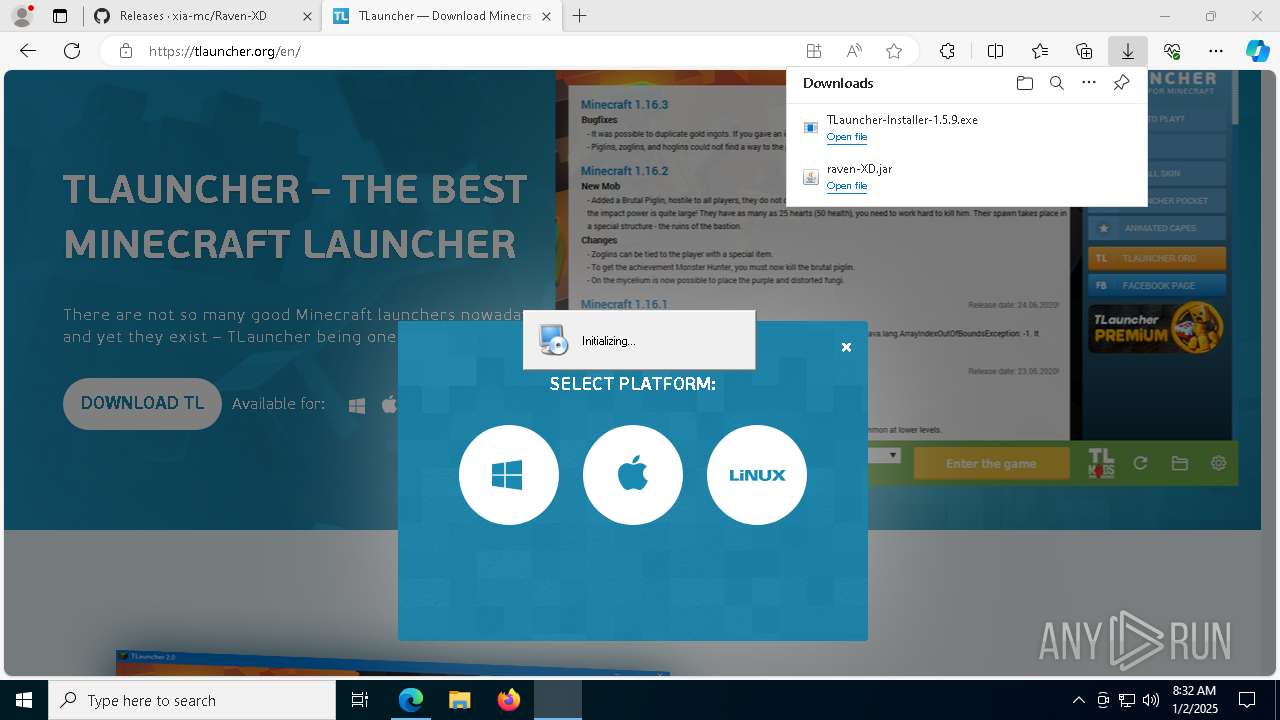Add this page to favorites star
Image resolution: width=1280 pixels, height=720 pixels.
pos(894,51)
